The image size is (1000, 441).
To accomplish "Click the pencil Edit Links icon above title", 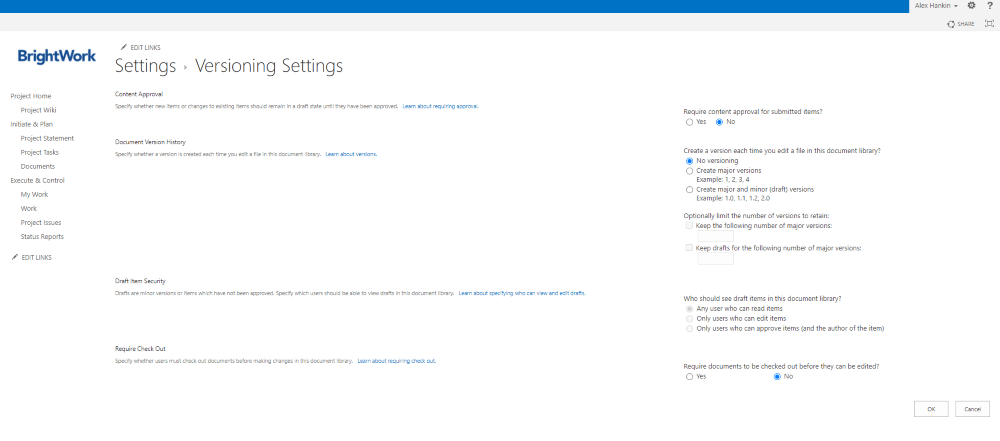I will 124,47.
